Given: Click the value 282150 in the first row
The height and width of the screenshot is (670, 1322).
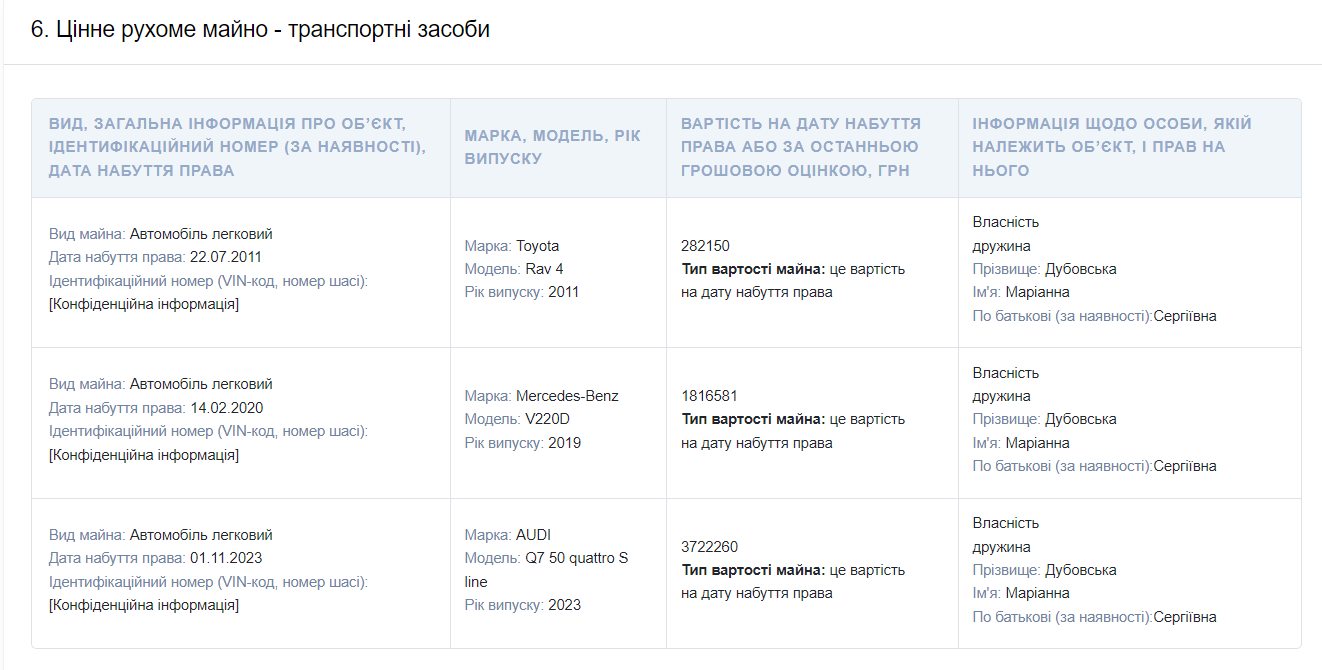Looking at the screenshot, I should coord(705,246).
